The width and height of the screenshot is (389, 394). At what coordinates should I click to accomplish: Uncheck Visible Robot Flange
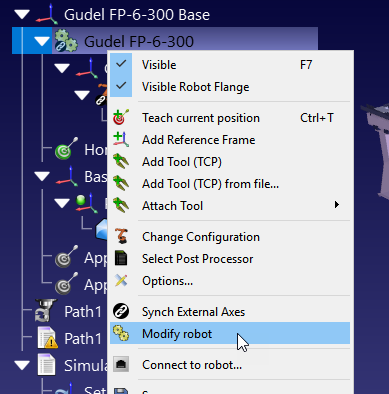point(121,86)
